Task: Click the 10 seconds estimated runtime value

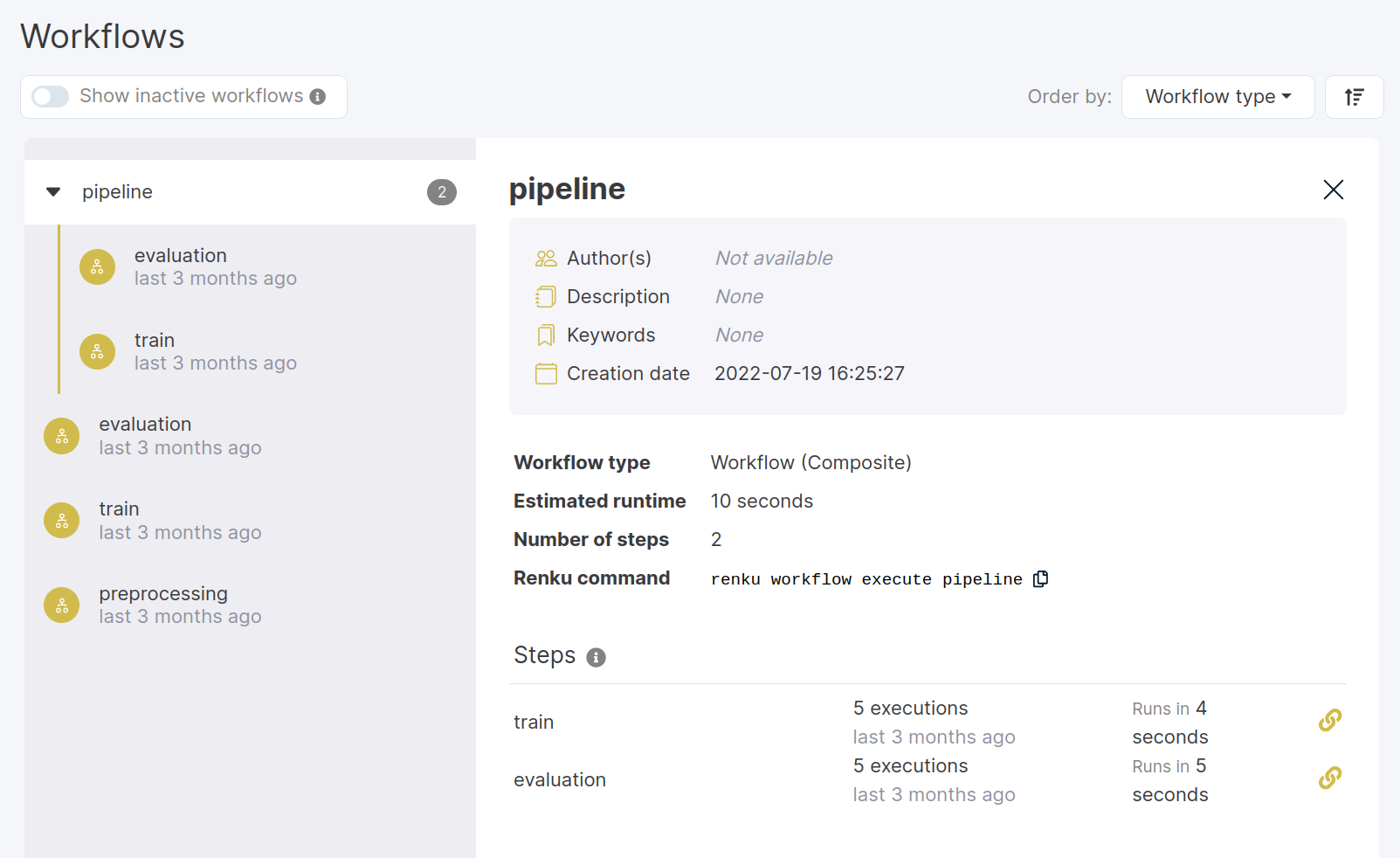Action: (762, 502)
